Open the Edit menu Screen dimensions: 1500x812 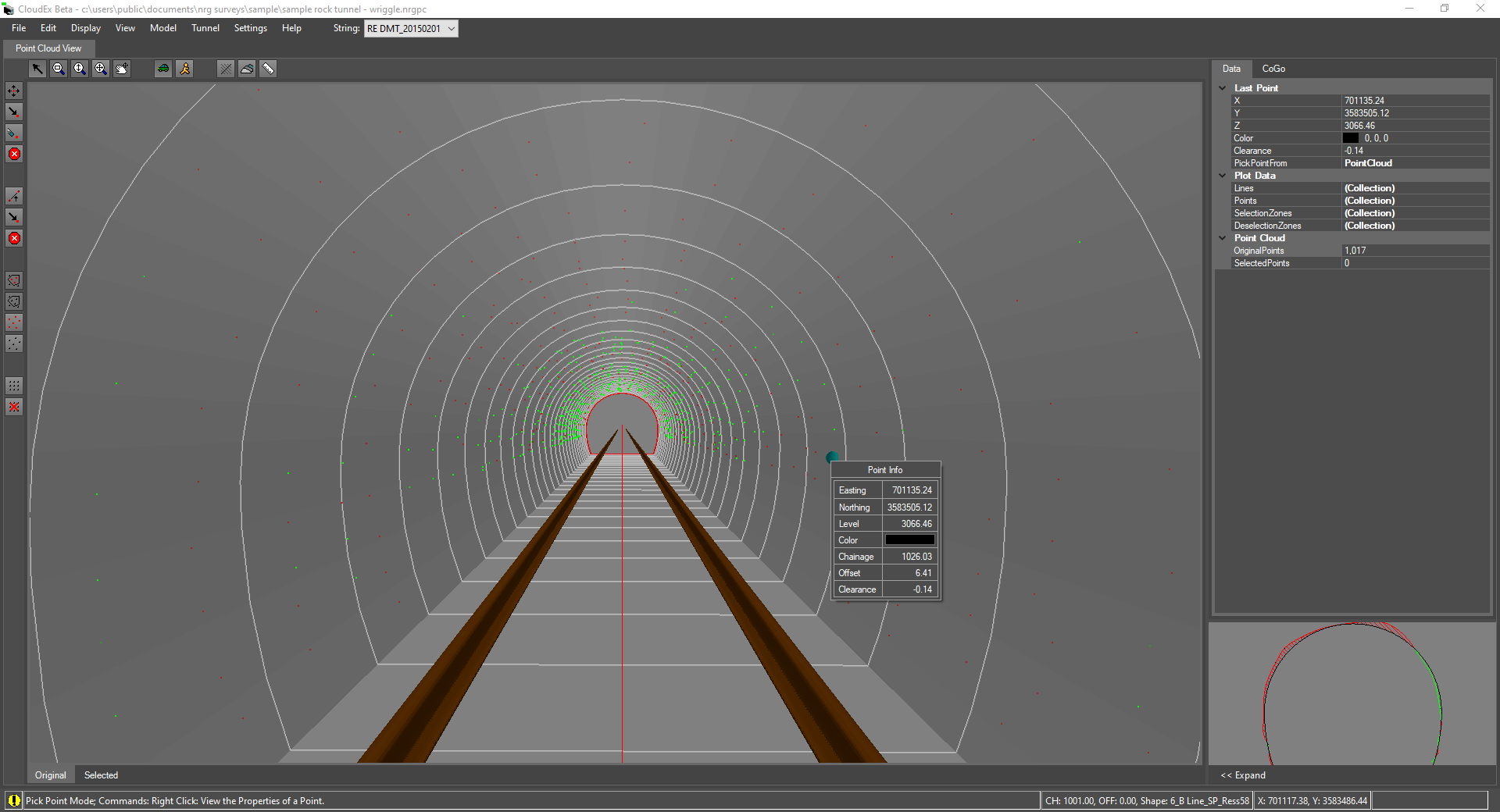point(48,28)
